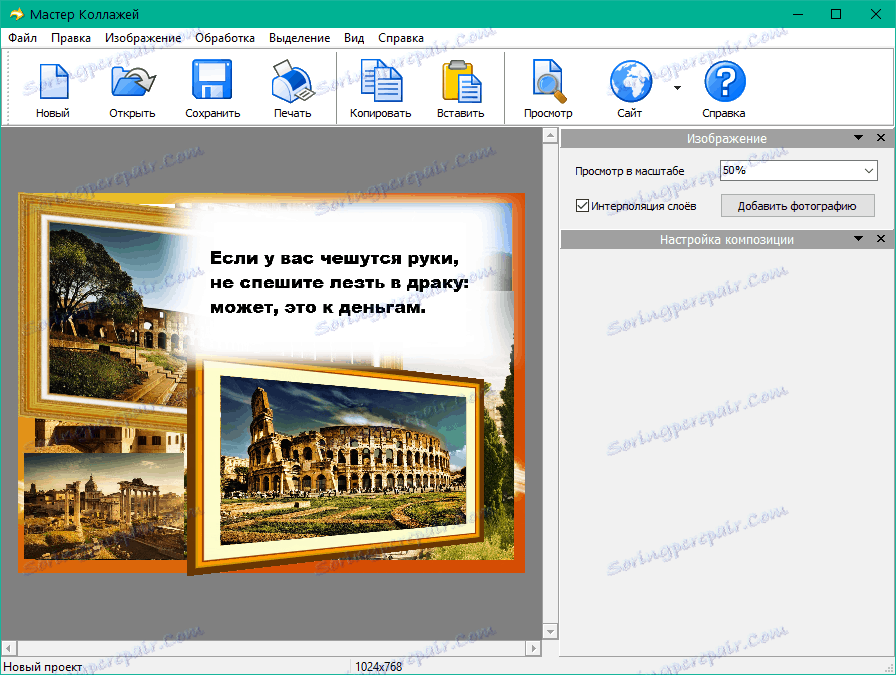Minimize the Мастер Коллажей window
This screenshot has height=675, width=896.
coord(798,14)
